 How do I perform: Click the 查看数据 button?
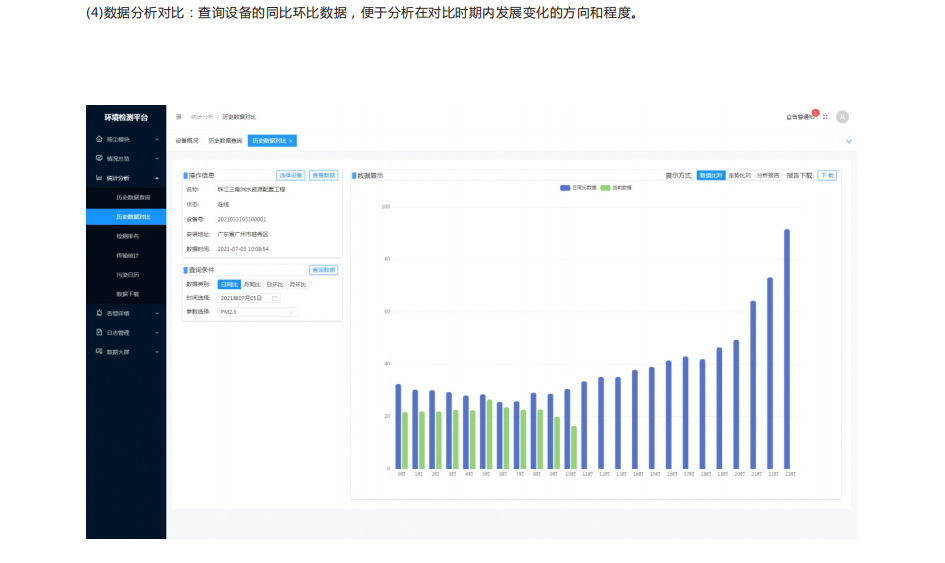click(x=324, y=175)
